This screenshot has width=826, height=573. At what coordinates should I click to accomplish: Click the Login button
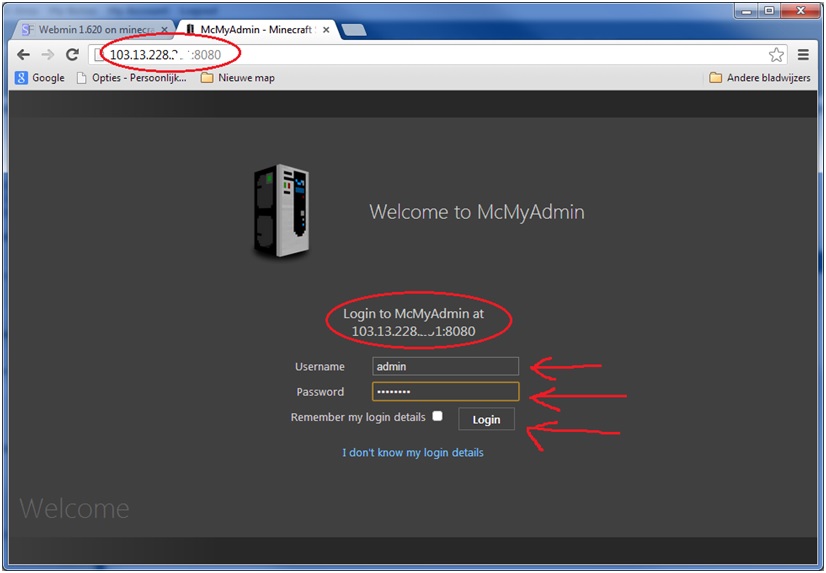point(486,419)
